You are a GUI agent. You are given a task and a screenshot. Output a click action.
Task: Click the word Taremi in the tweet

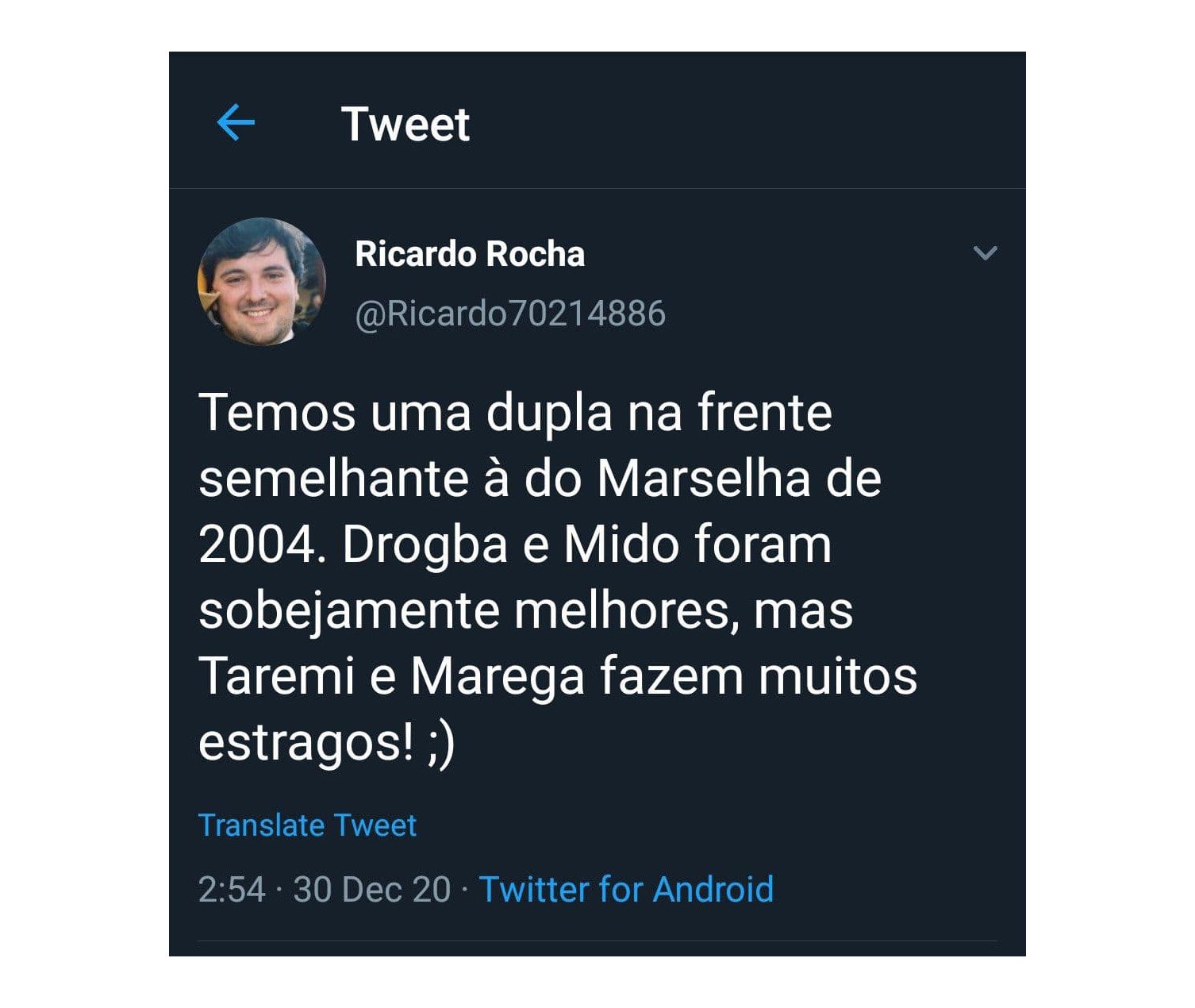click(x=275, y=677)
